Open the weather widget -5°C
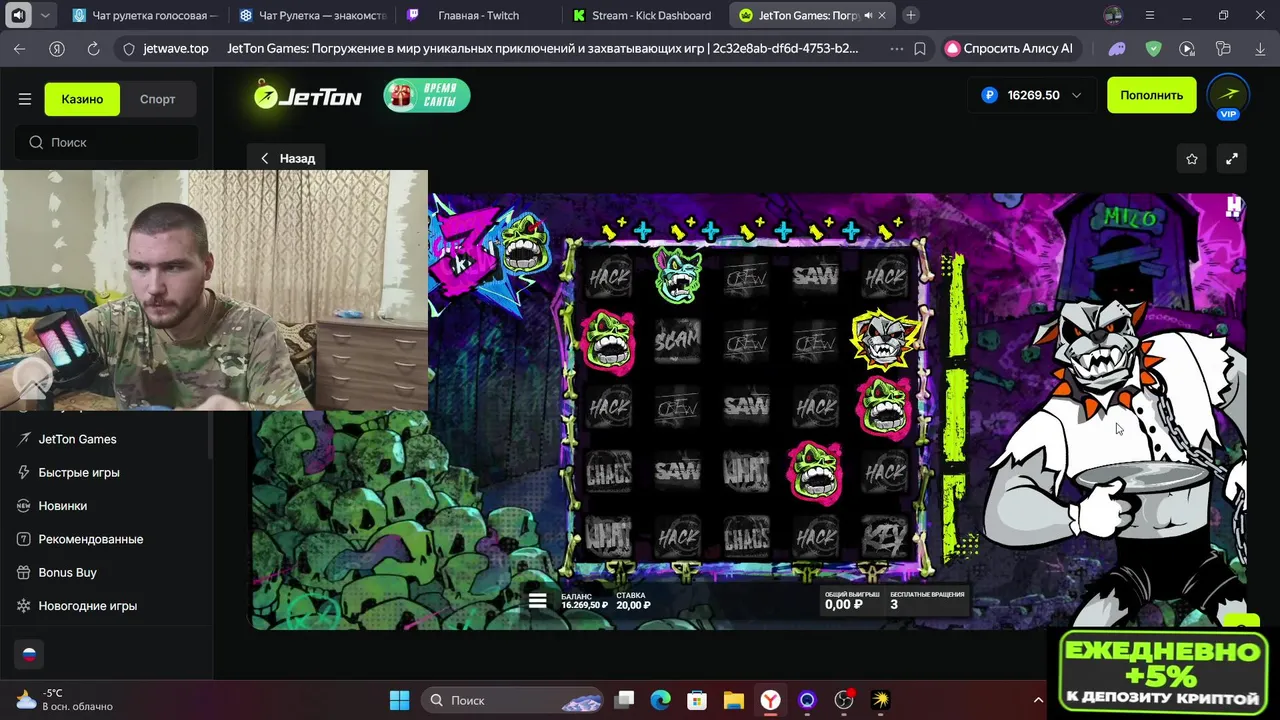Viewport: 1280px width, 720px height. click(66, 699)
